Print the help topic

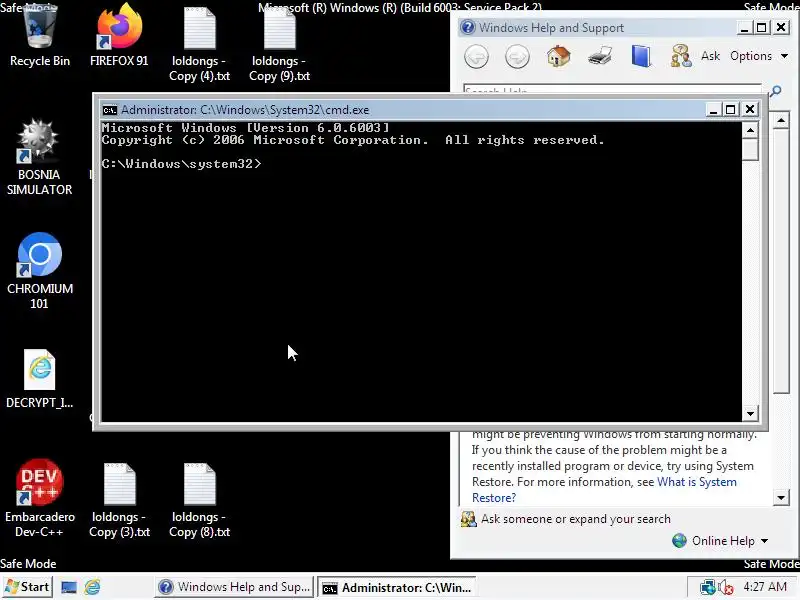[600, 56]
